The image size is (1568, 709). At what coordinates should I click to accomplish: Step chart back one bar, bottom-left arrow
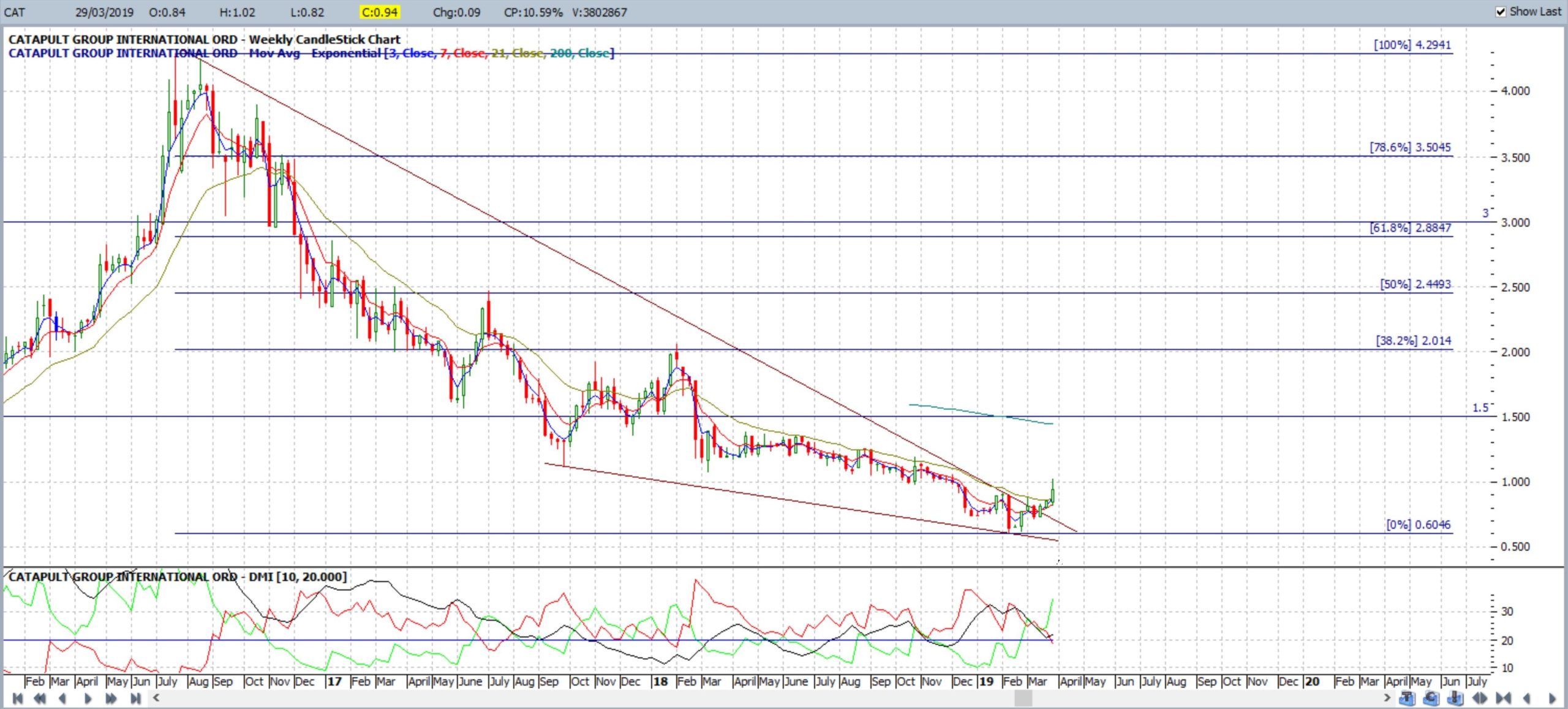[x=62, y=698]
